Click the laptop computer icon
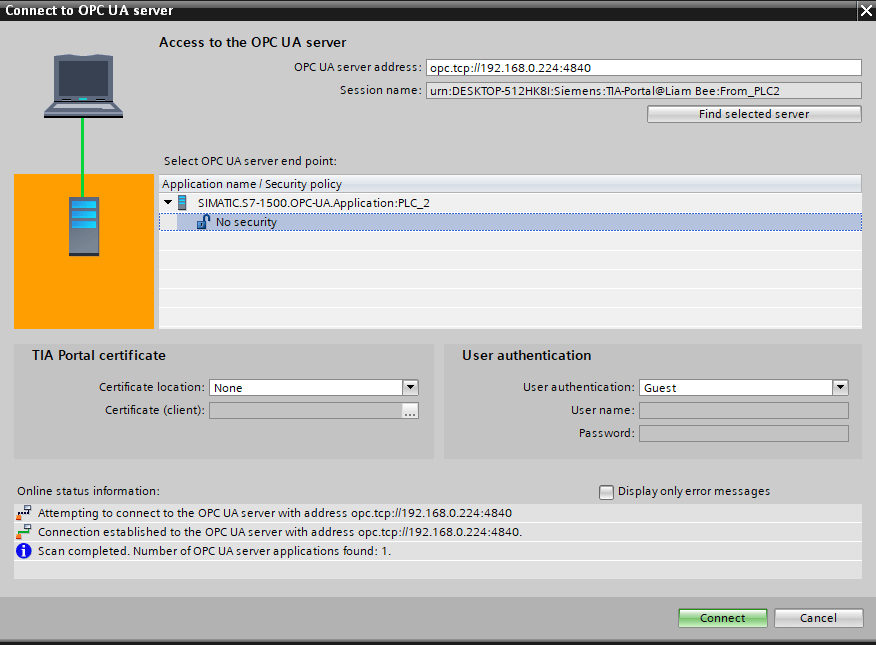The width and height of the screenshot is (876, 645). (x=83, y=86)
